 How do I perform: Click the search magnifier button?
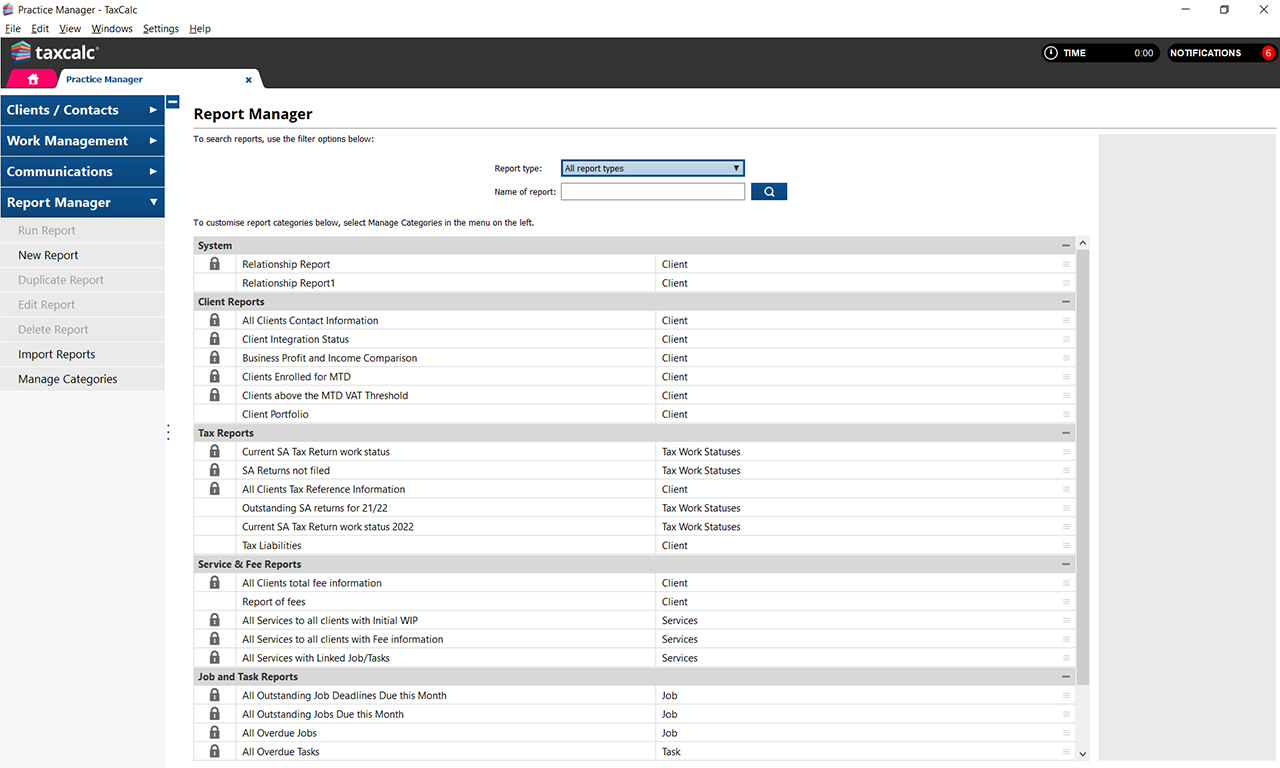point(769,191)
